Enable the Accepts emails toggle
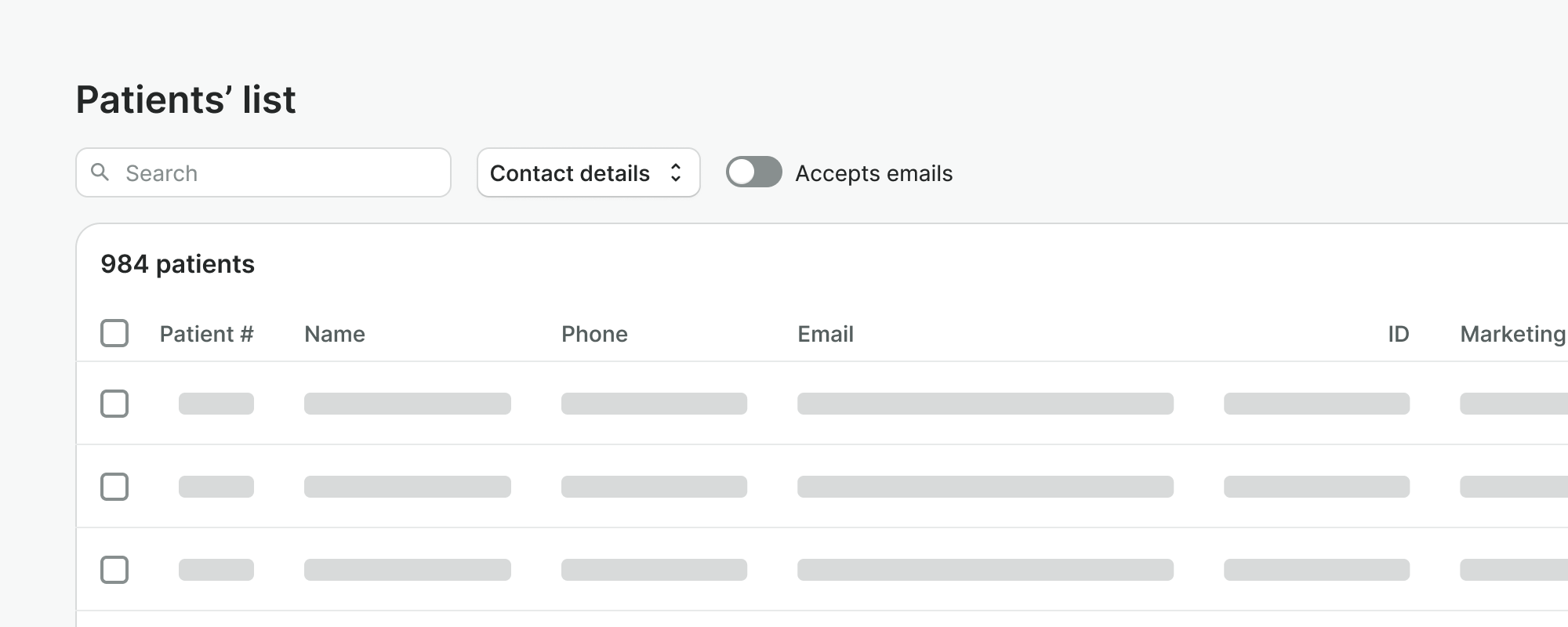Screen dimensions: 1568x627 pyautogui.click(x=753, y=172)
